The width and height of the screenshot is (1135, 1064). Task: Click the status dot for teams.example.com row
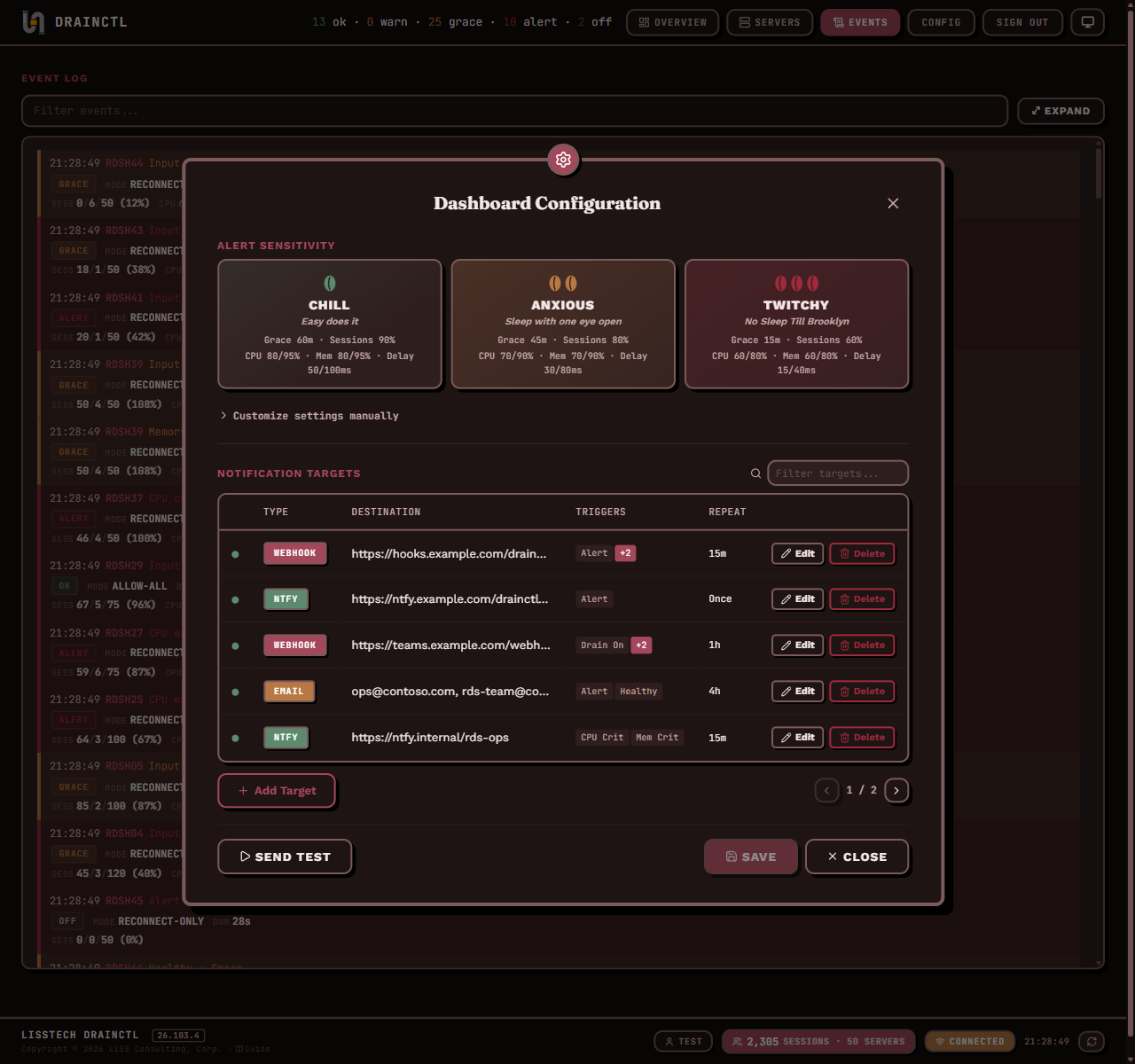(x=235, y=645)
